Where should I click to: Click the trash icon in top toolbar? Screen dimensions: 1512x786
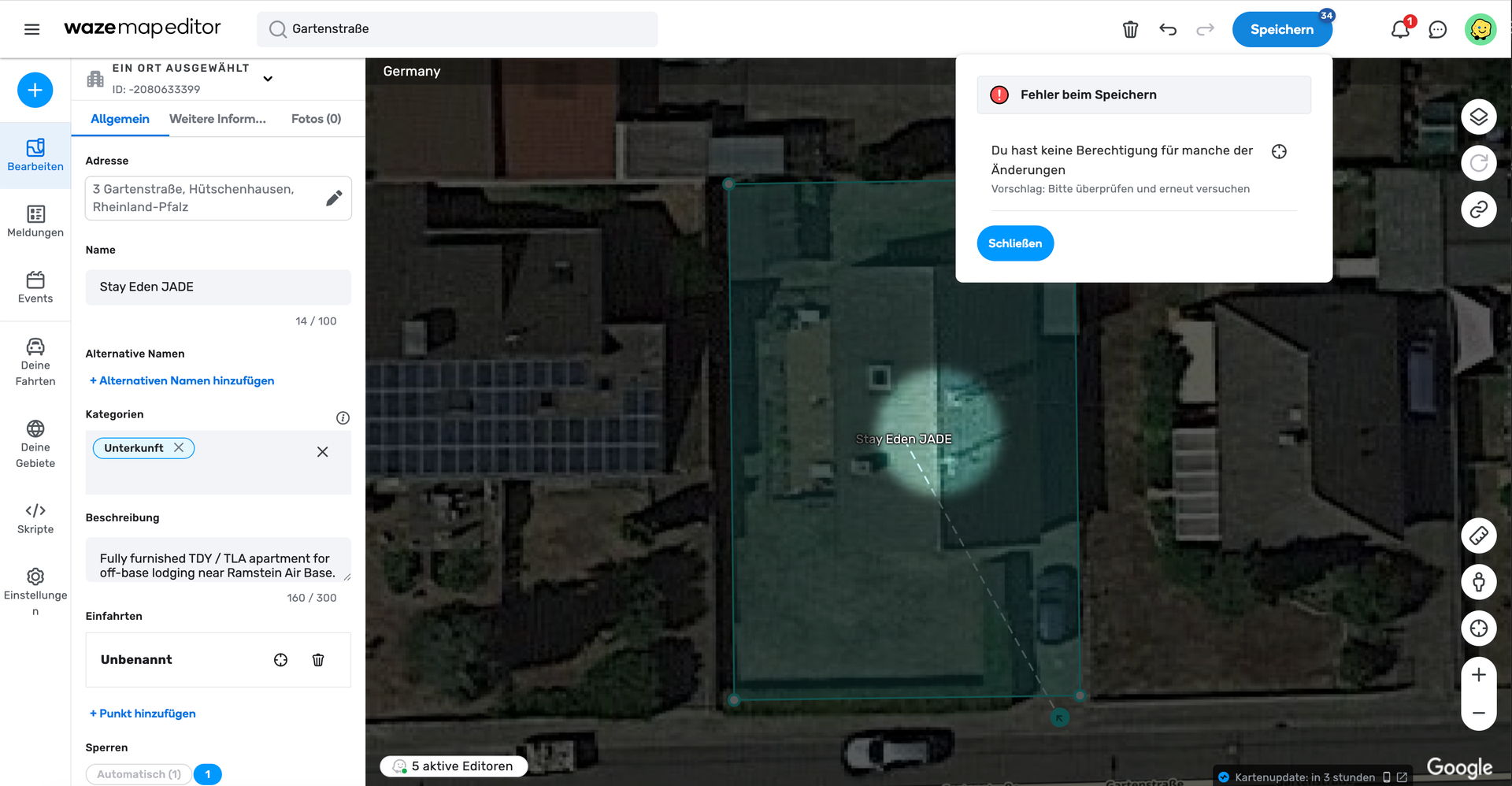[x=1130, y=30]
